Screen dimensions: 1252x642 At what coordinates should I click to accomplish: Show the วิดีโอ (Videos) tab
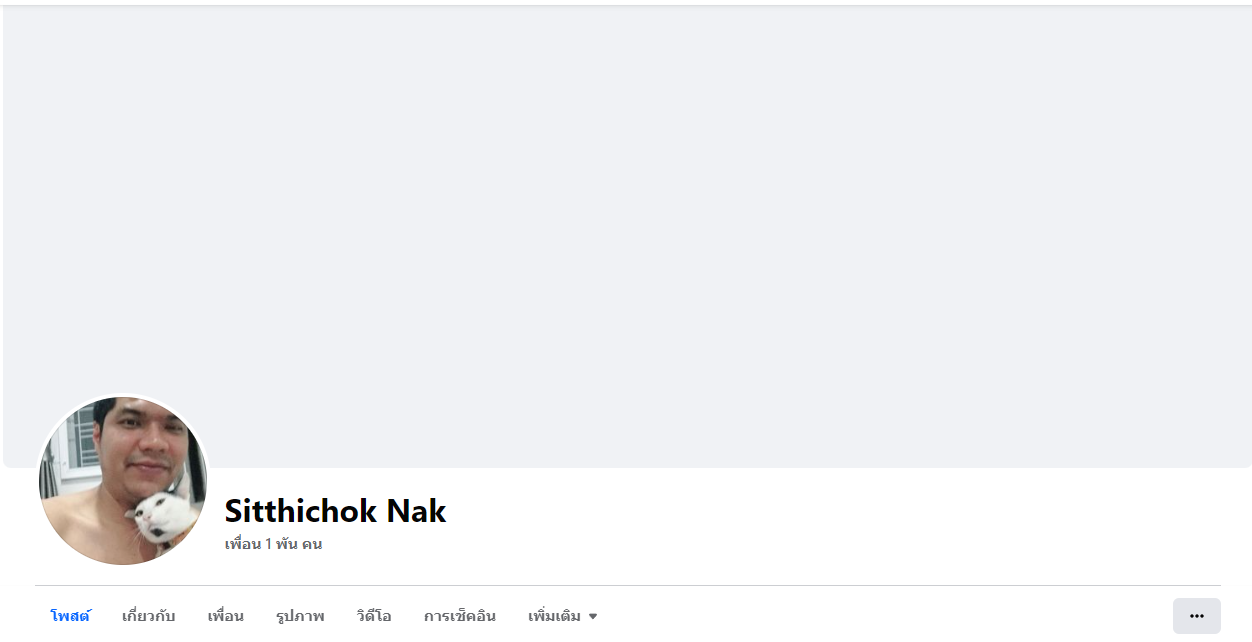[x=374, y=616]
